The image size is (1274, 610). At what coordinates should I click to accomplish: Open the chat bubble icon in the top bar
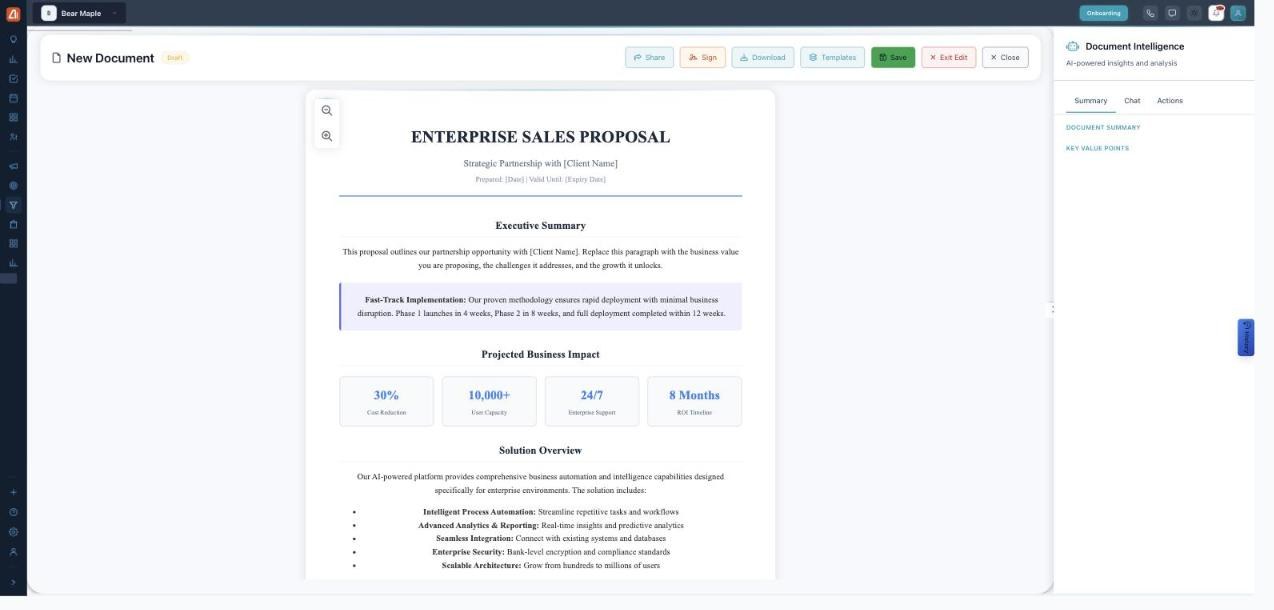[x=1172, y=13]
